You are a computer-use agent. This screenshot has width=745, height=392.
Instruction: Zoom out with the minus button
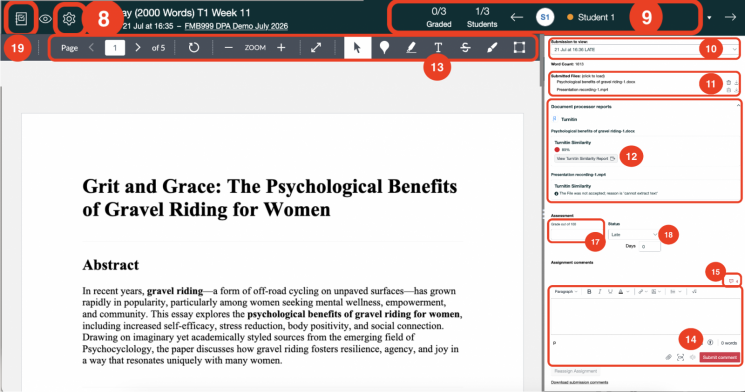click(229, 48)
